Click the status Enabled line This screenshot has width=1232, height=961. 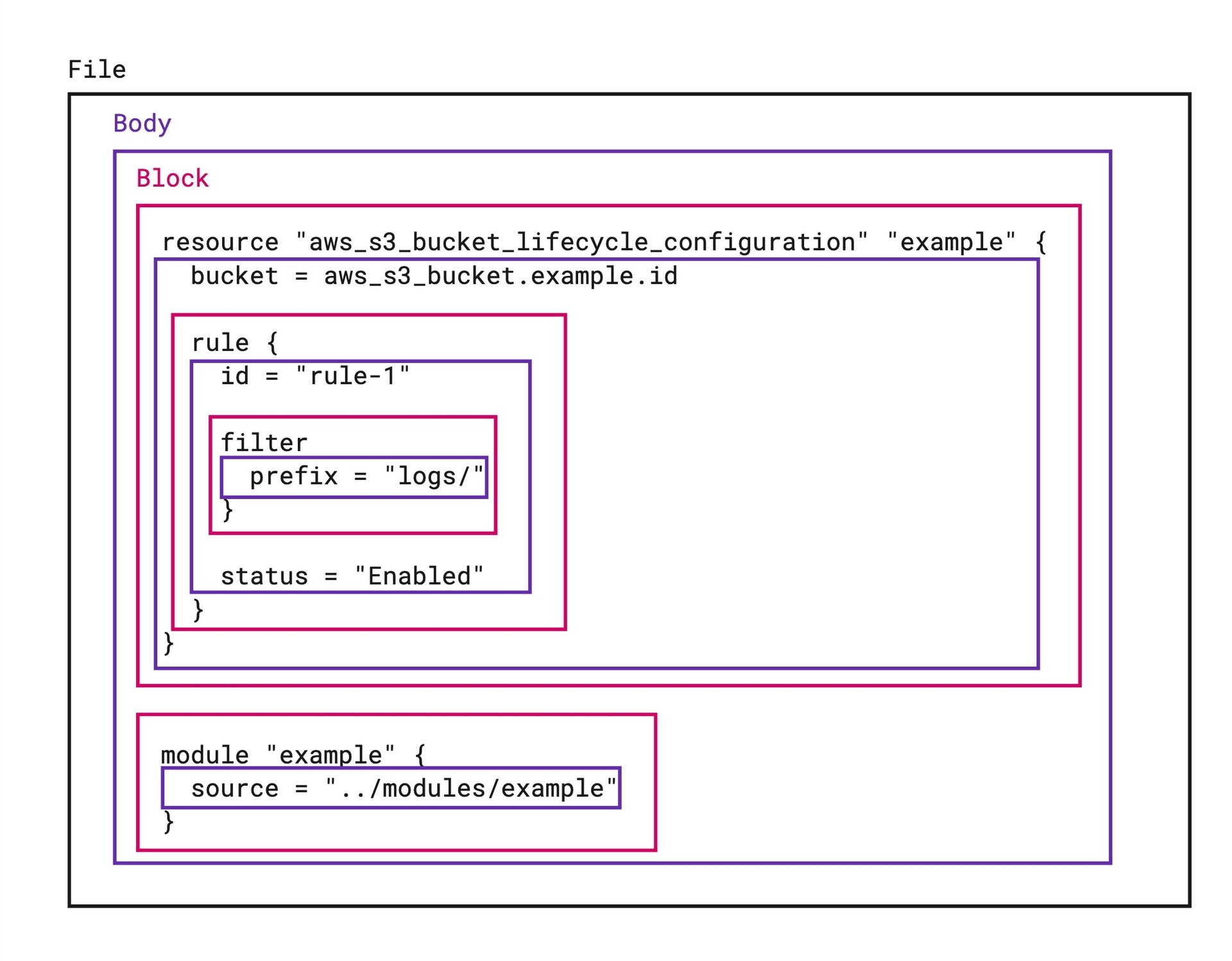click(x=352, y=575)
